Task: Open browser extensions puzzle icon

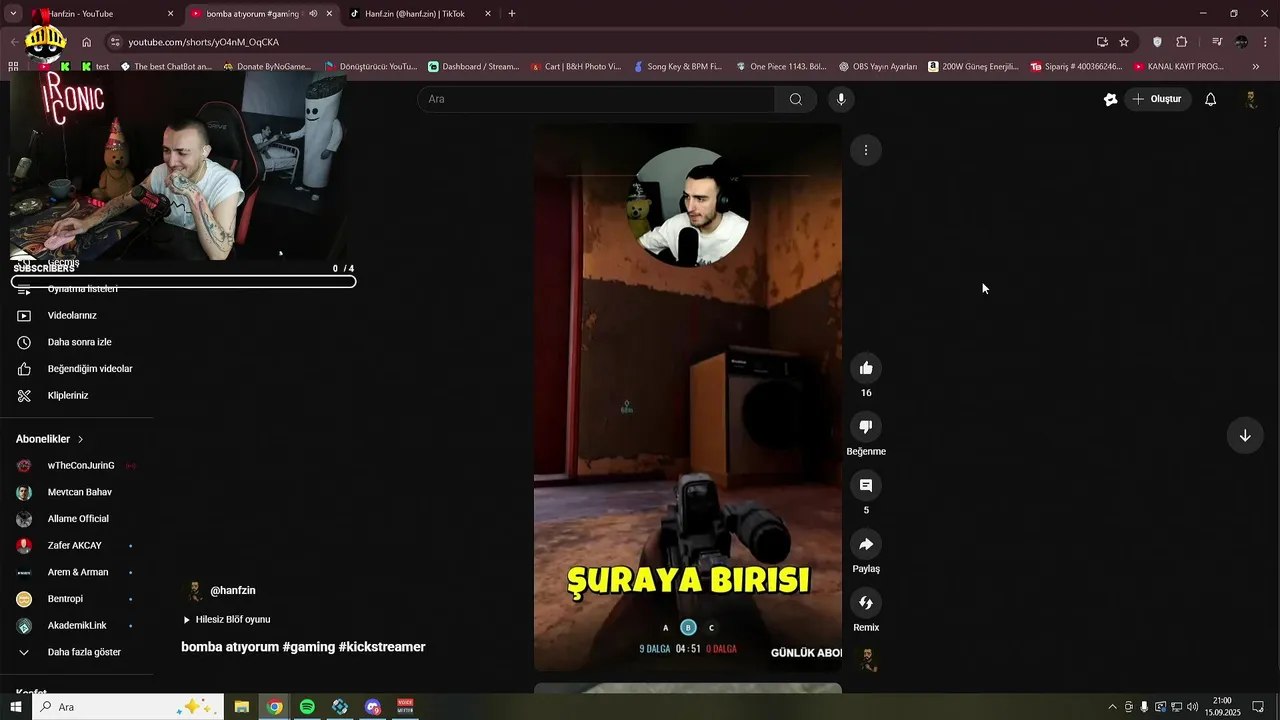Action: (1182, 42)
